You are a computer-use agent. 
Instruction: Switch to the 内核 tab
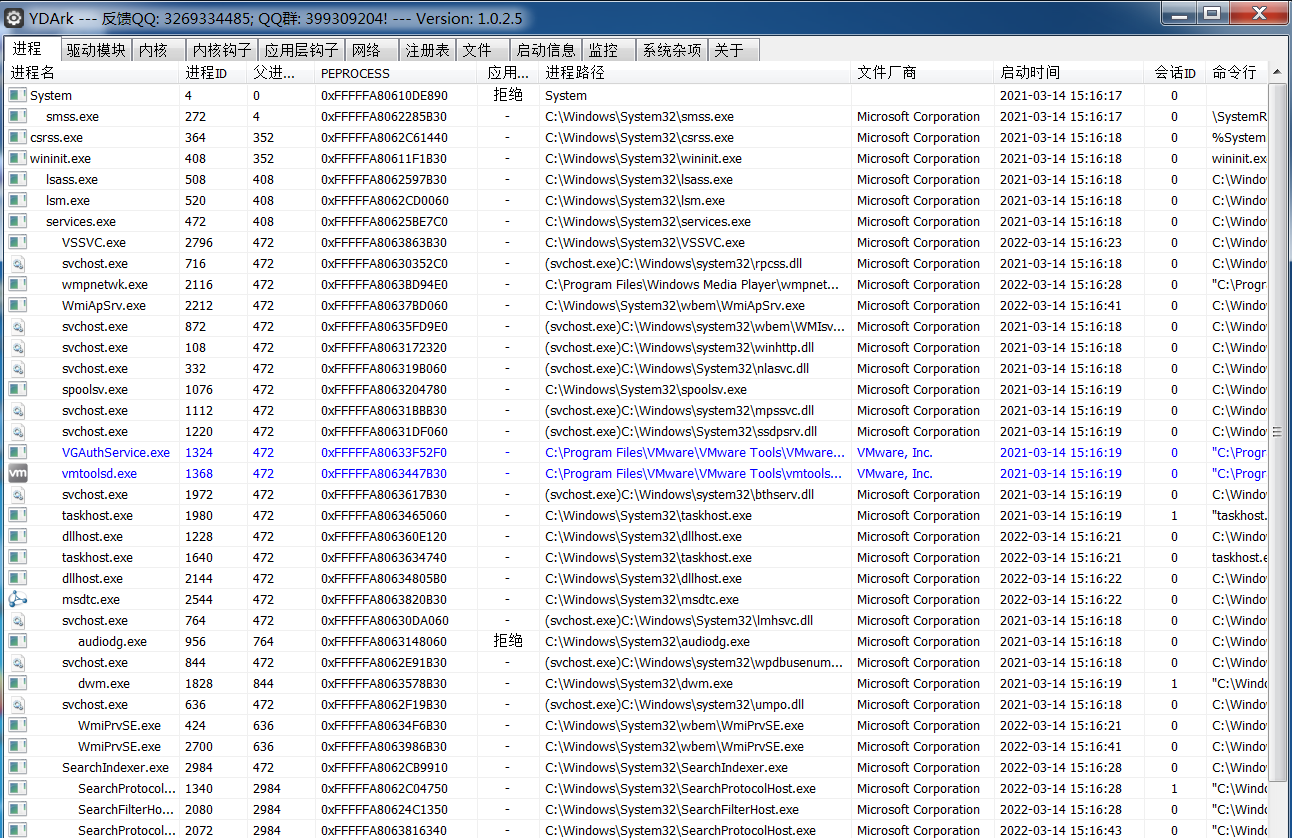(159, 50)
